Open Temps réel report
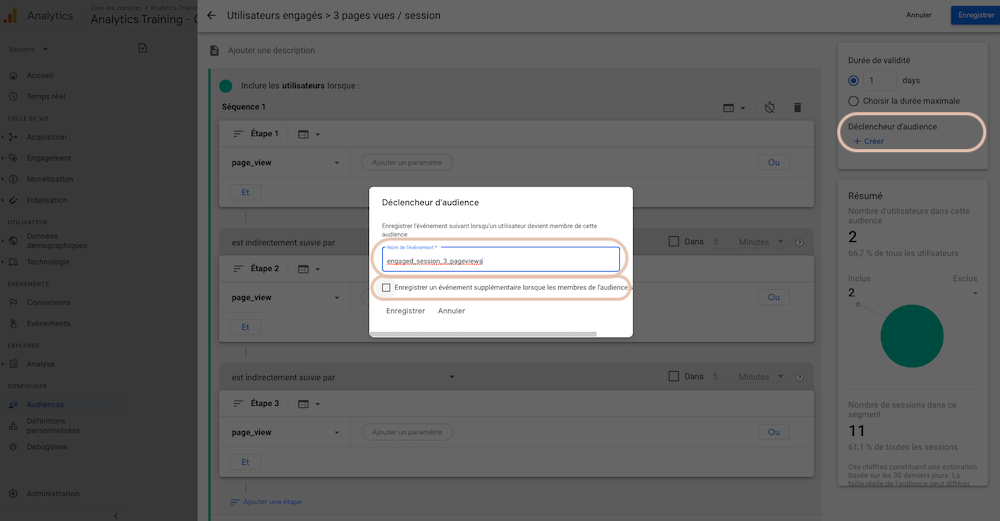 click(x=46, y=96)
